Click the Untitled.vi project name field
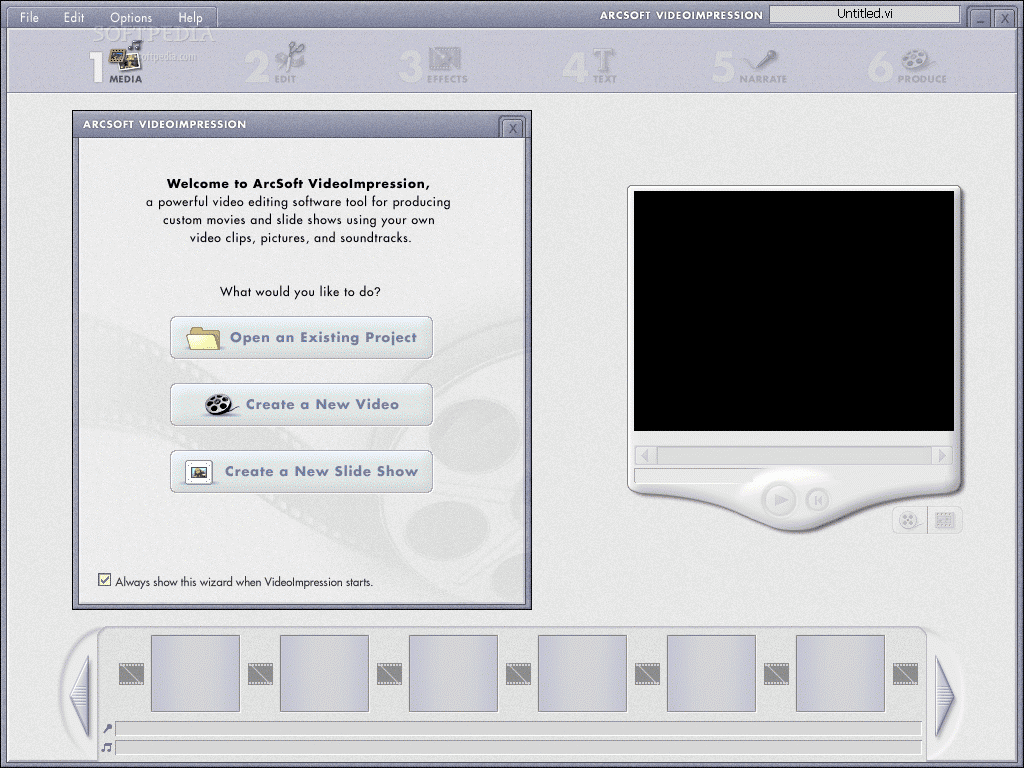1024x768 pixels. pos(865,14)
